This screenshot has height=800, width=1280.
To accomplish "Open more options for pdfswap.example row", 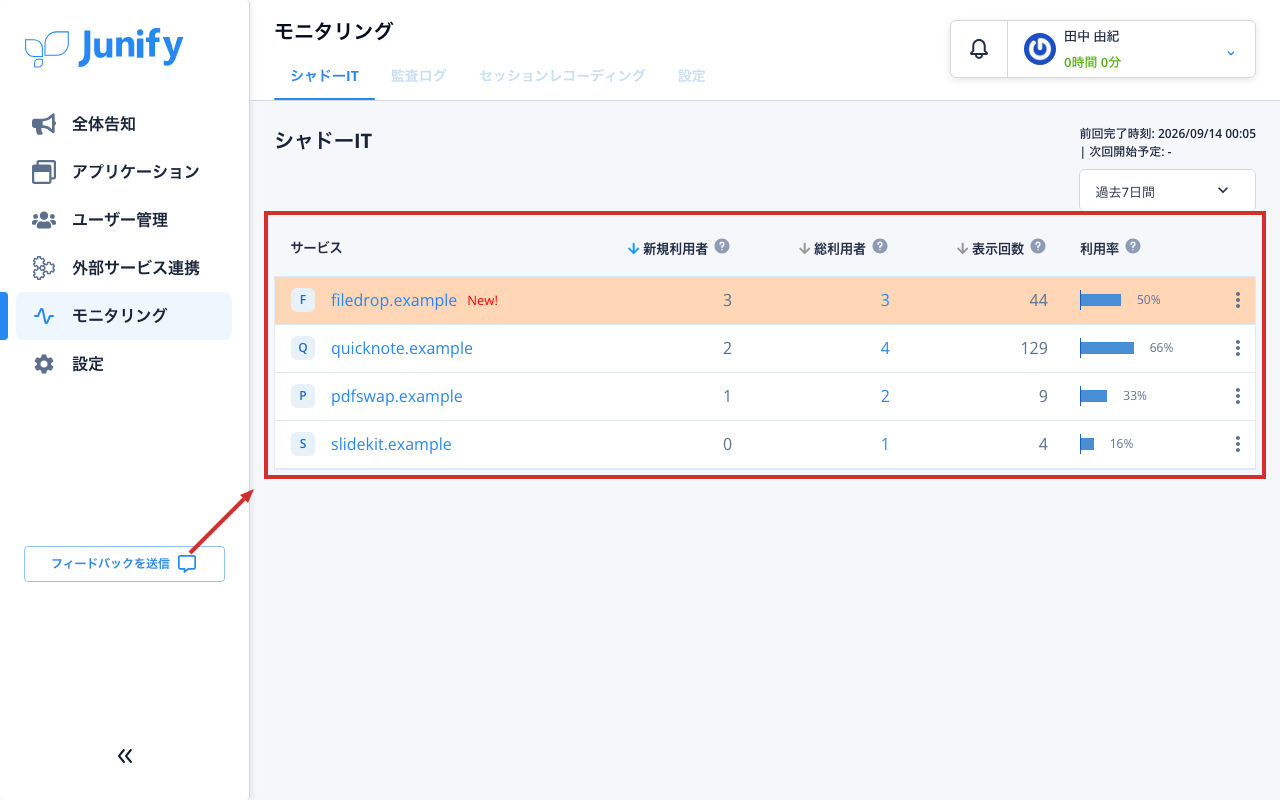I will coord(1238,396).
